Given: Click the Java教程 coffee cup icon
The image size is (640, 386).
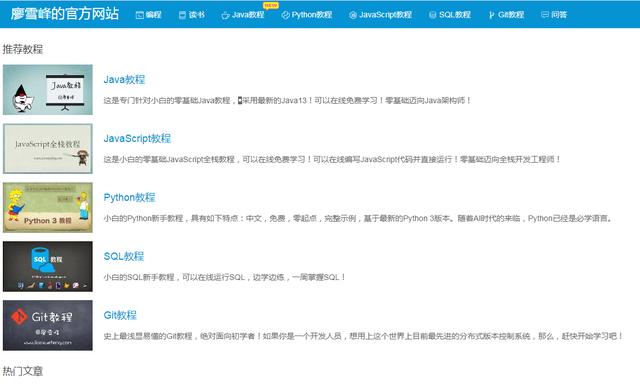Looking at the screenshot, I should pos(225,15).
